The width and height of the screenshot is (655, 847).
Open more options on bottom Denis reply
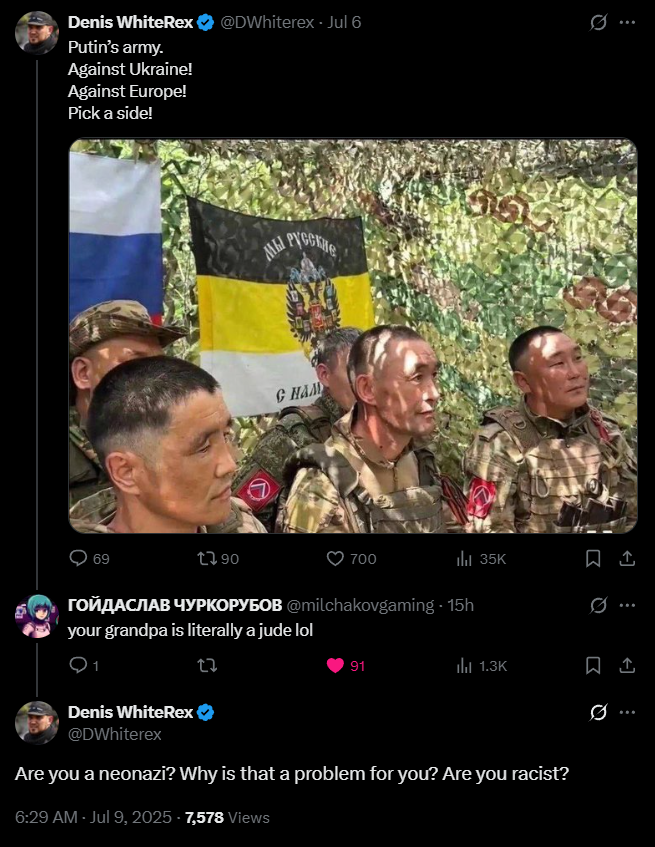(x=627, y=712)
